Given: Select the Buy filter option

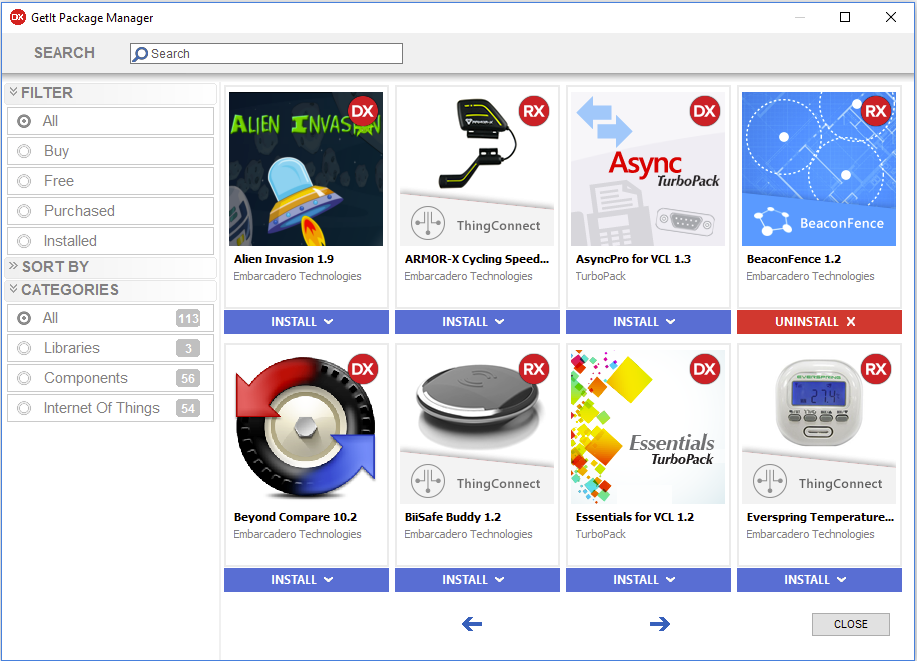Looking at the screenshot, I should [110, 151].
